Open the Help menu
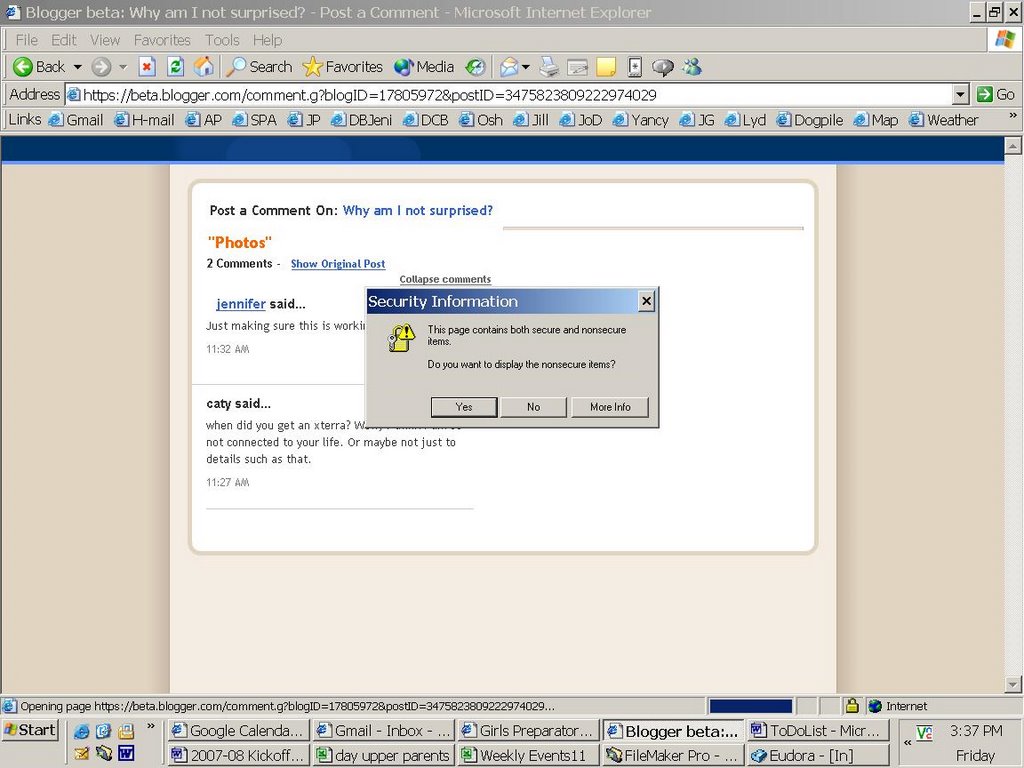1024x768 pixels. (x=267, y=40)
